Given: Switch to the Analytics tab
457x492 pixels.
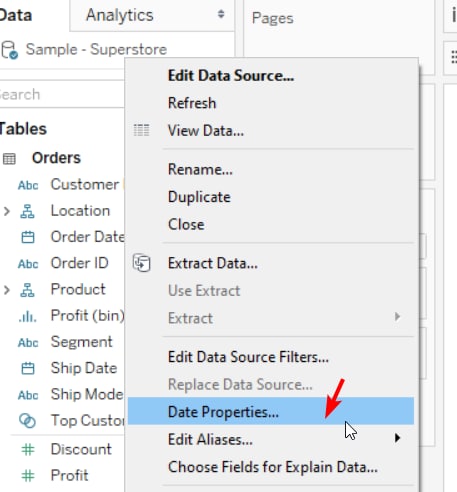Looking at the screenshot, I should [120, 15].
